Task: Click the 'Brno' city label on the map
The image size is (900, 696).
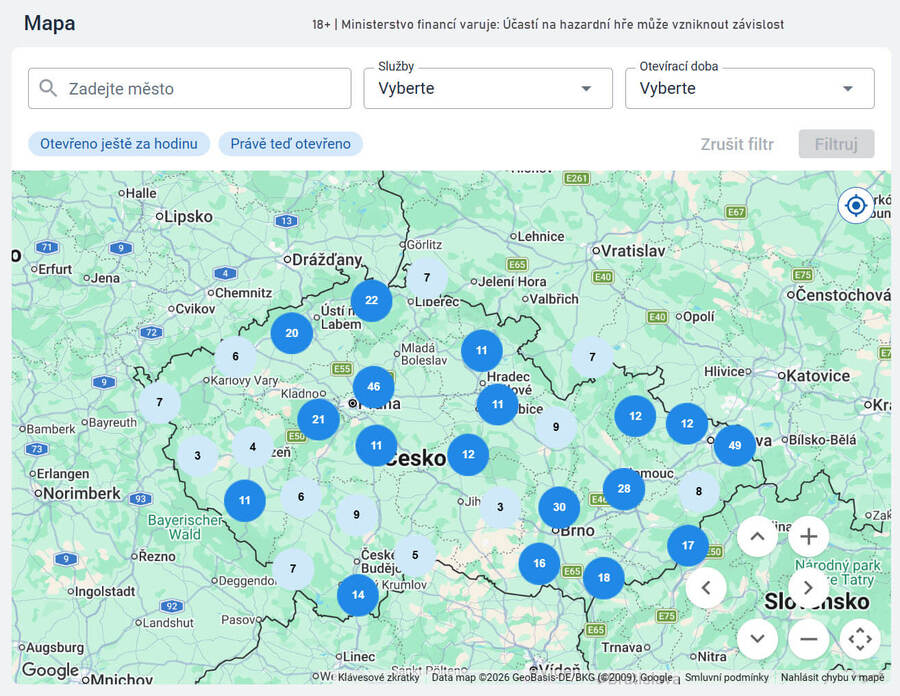Action: tap(577, 530)
